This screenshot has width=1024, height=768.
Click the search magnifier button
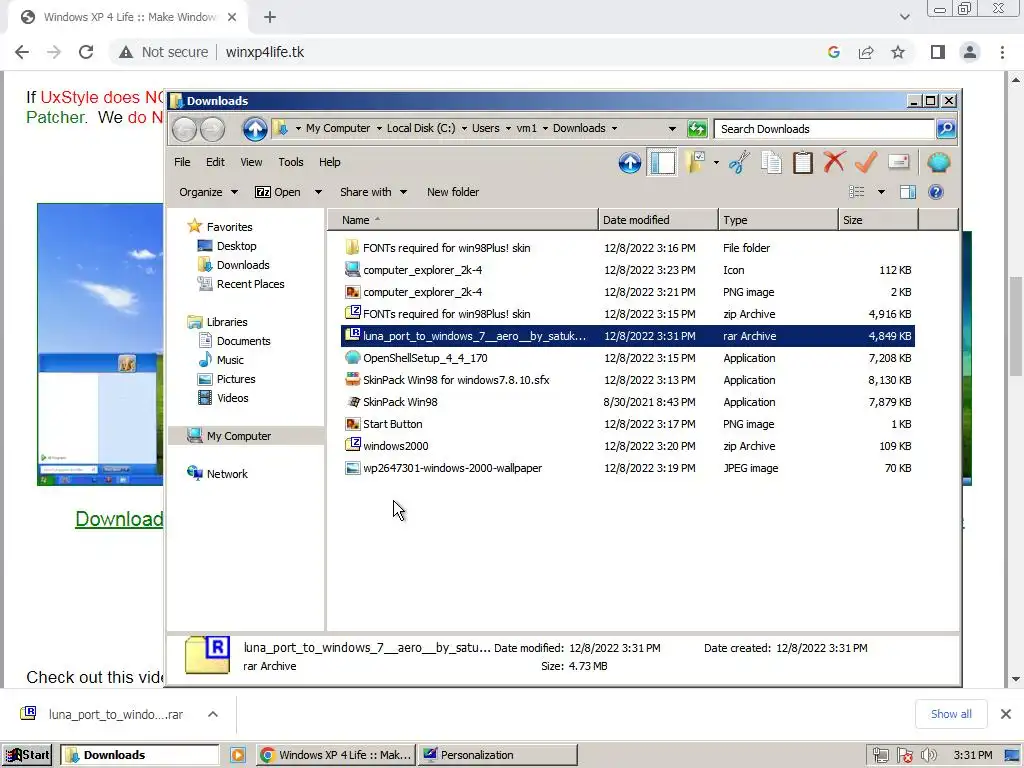[946, 129]
